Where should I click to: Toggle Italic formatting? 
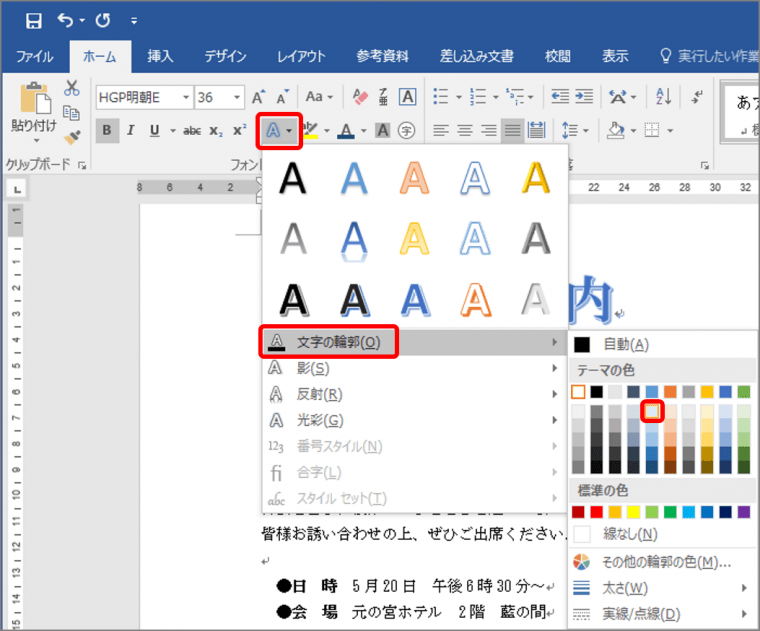click(130, 130)
